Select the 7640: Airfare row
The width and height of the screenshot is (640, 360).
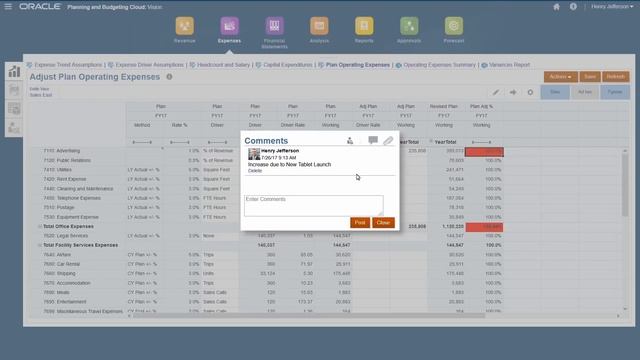click(x=57, y=255)
